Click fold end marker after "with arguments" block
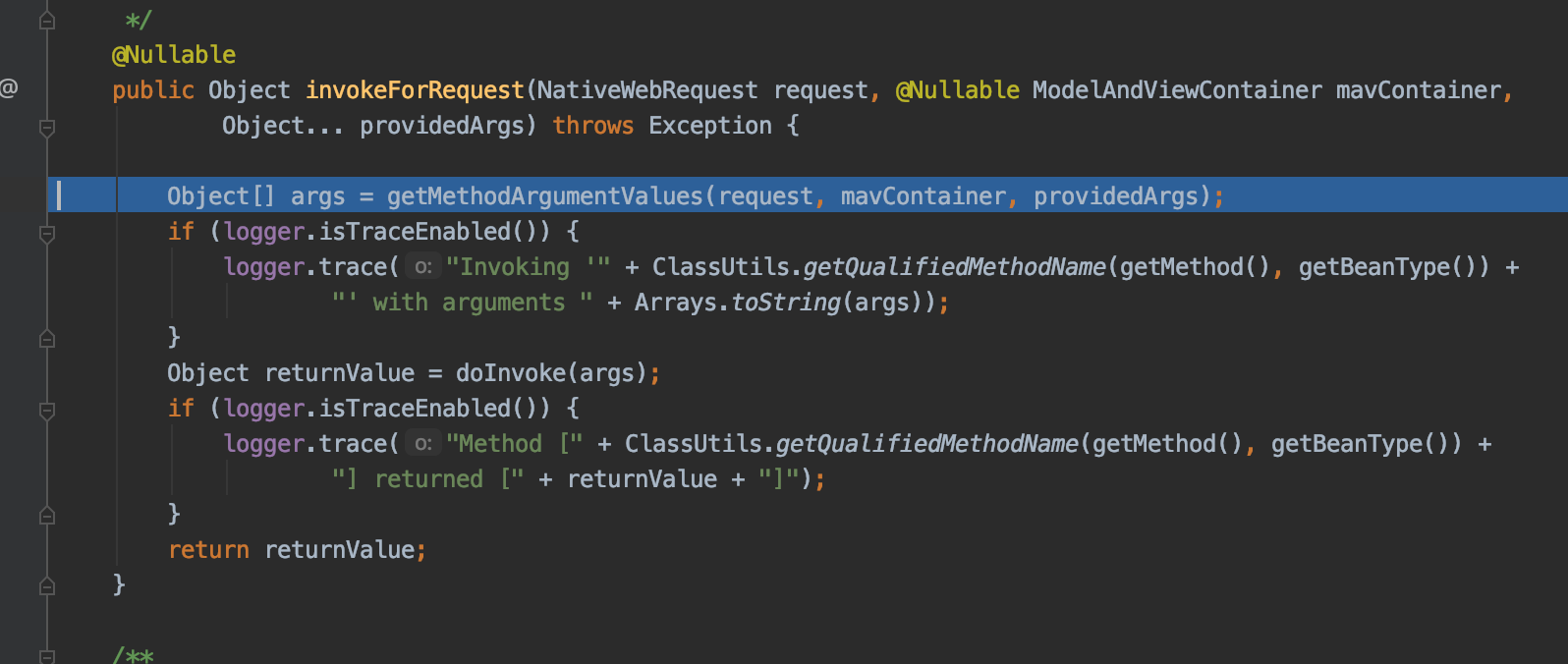This screenshot has height=664, width=1568. [x=46, y=339]
